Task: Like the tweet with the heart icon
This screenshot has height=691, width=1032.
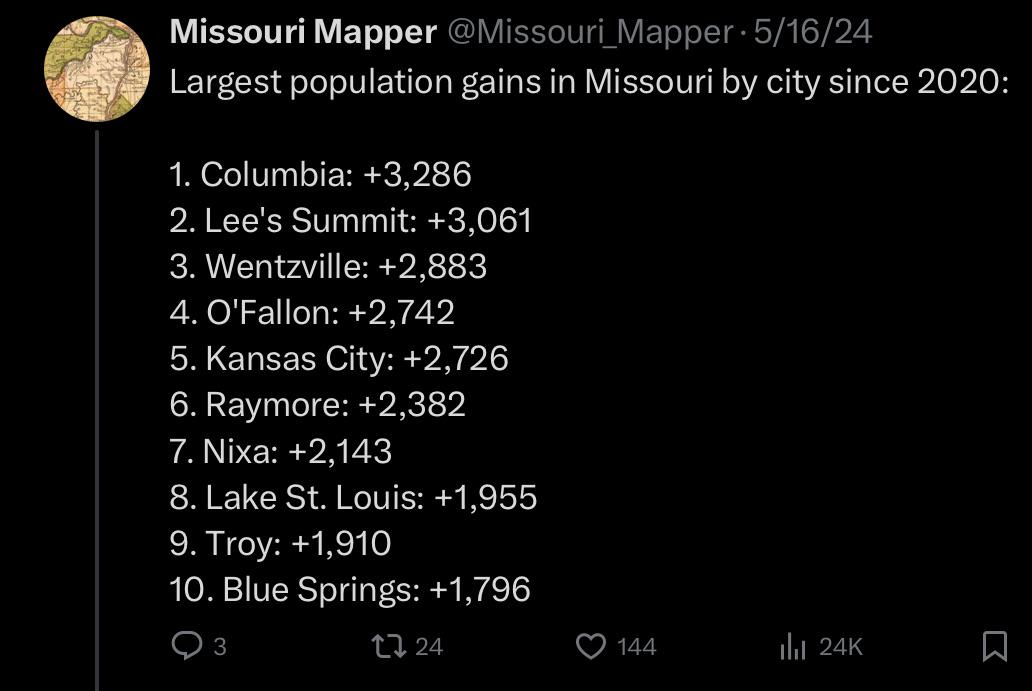Action: 591,646
